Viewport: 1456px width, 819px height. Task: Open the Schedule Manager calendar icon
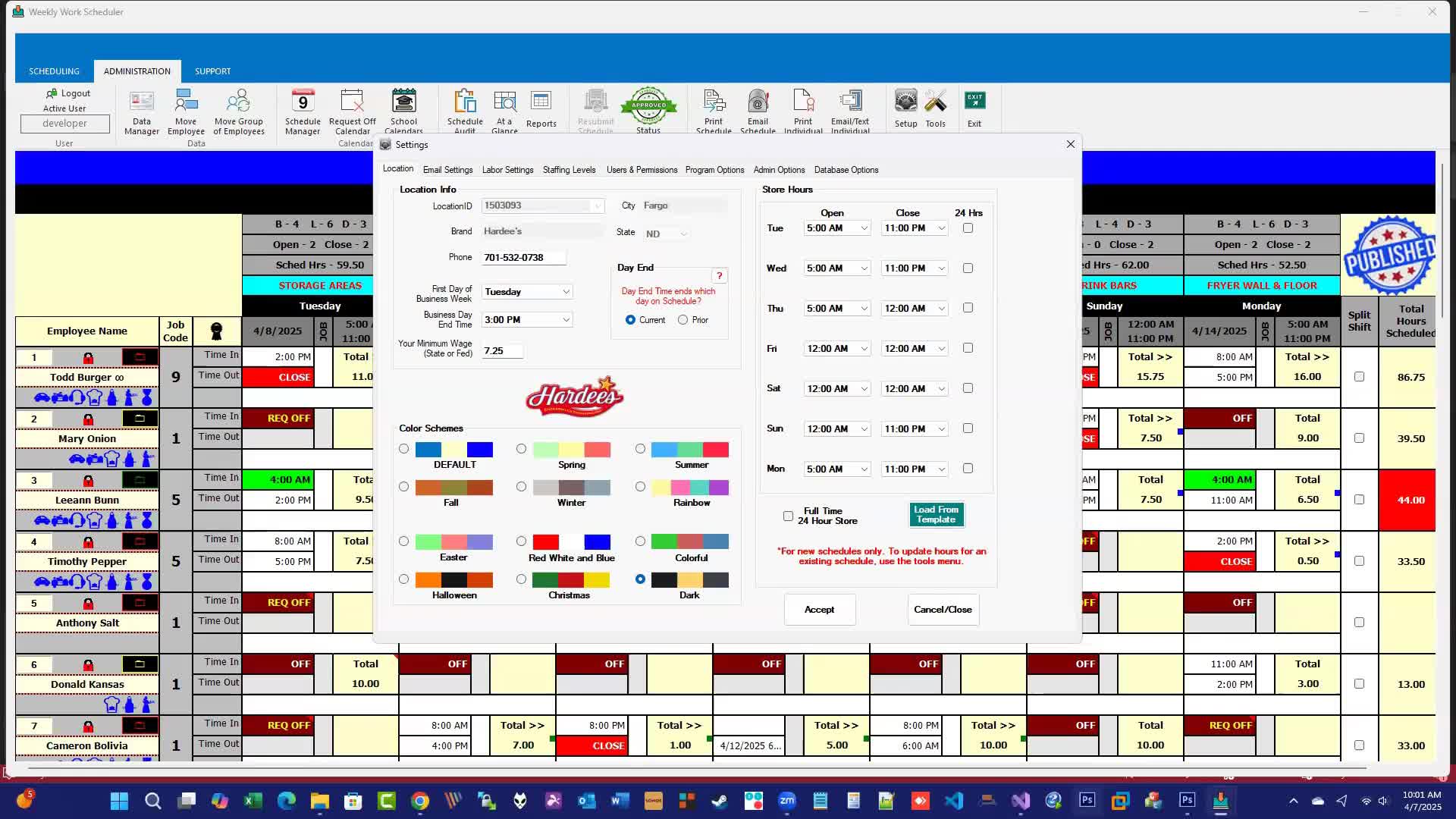(303, 112)
